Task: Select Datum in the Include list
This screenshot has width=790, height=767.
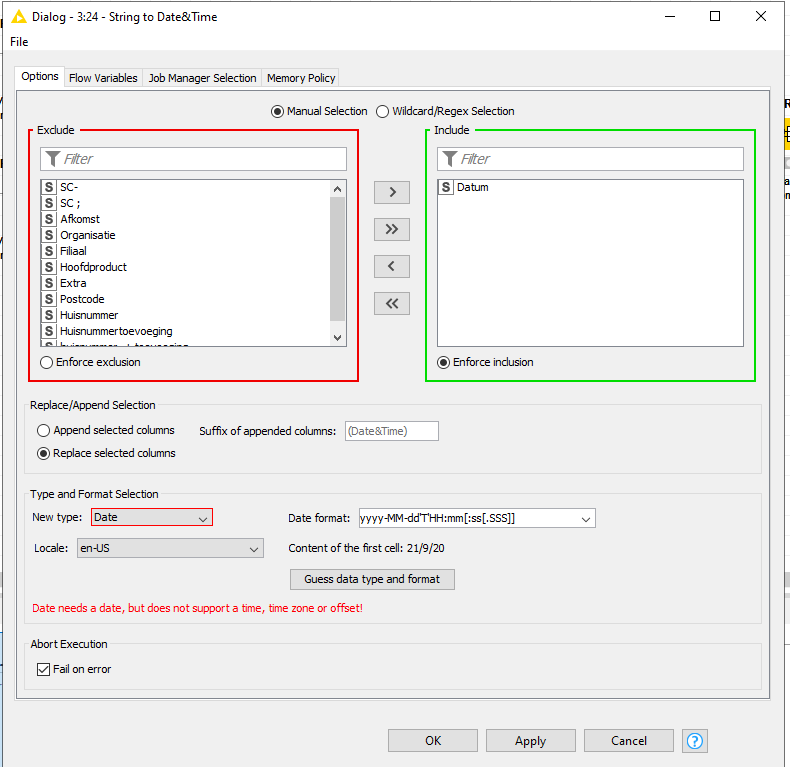Action: [590, 187]
